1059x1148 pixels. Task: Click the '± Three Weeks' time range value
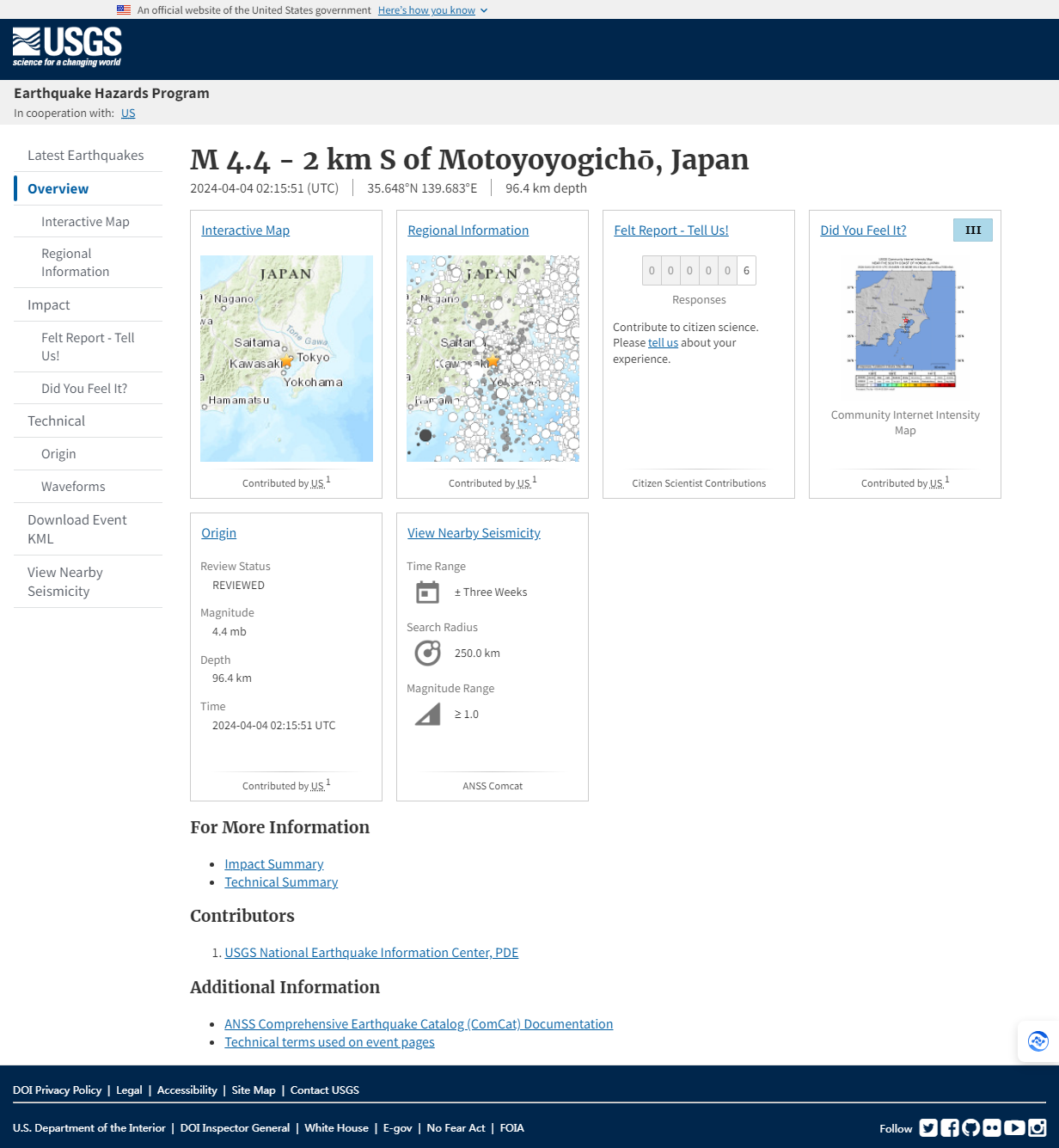(491, 592)
